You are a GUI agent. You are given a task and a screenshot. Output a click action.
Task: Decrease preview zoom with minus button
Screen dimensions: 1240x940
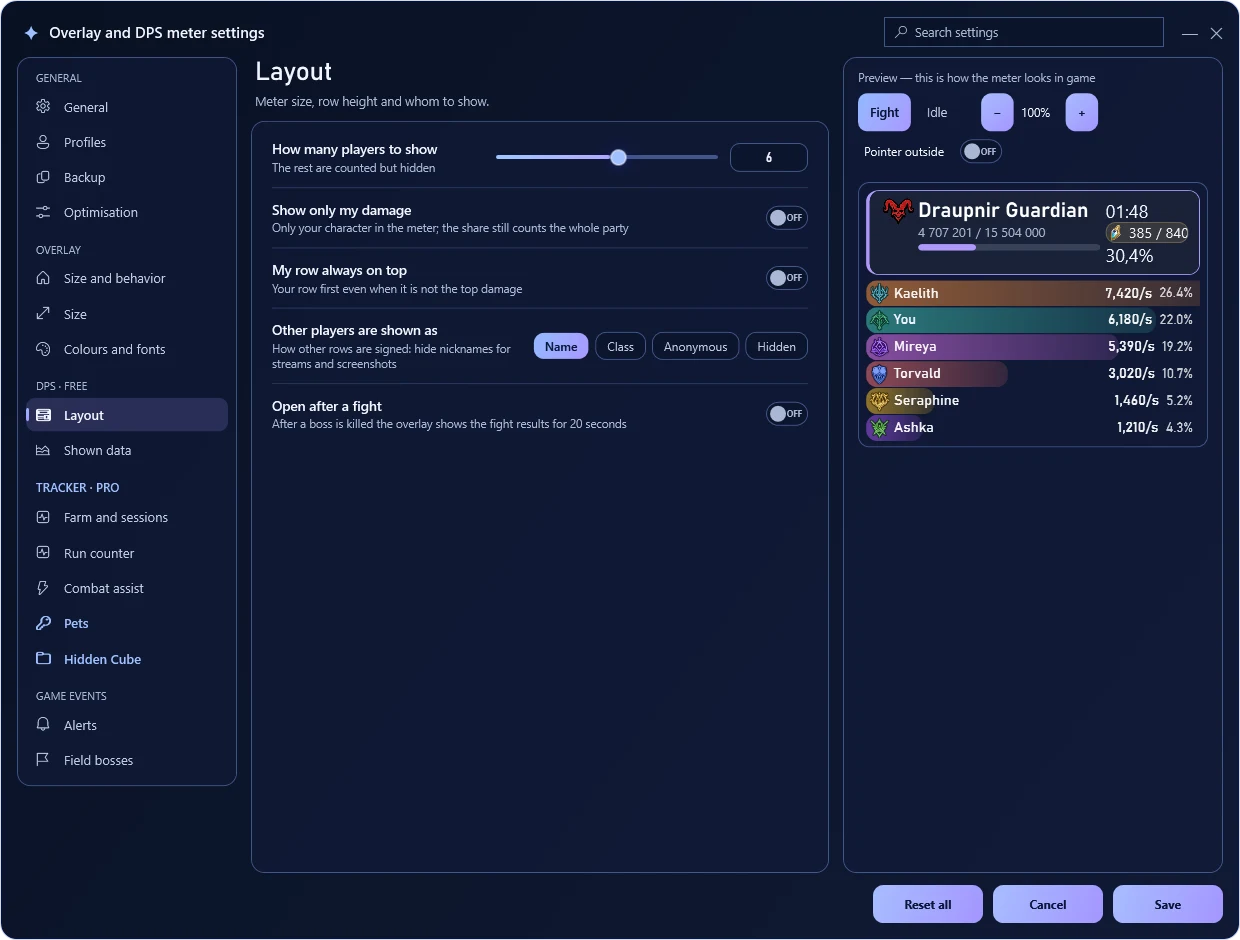(x=997, y=113)
